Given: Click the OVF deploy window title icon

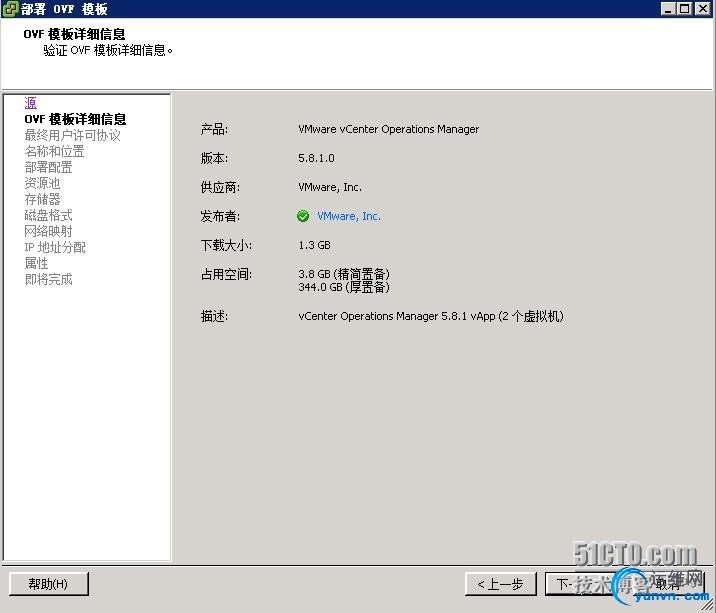Looking at the screenshot, I should click(10, 9).
